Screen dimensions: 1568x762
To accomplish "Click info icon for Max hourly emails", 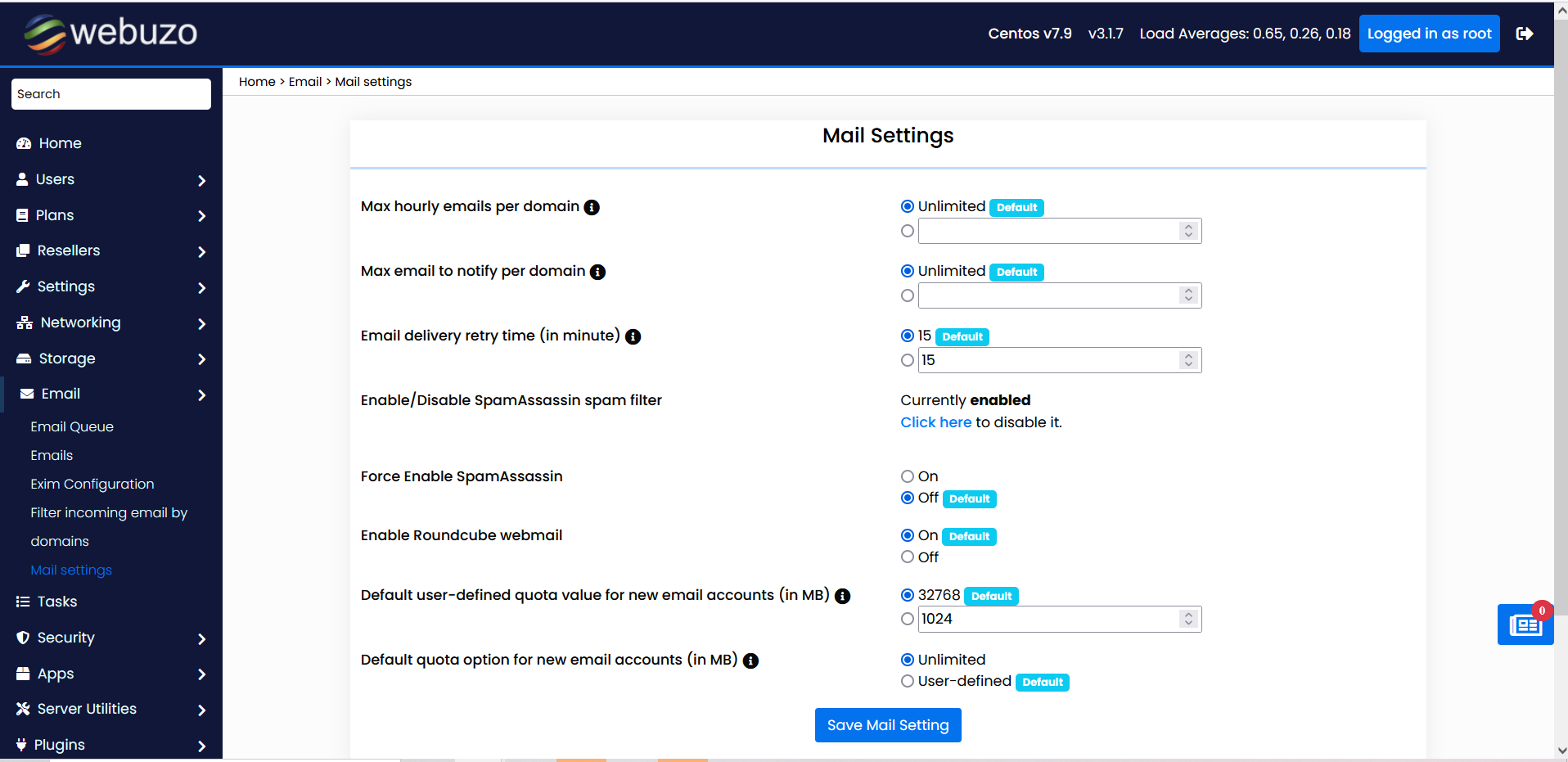I will [592, 207].
